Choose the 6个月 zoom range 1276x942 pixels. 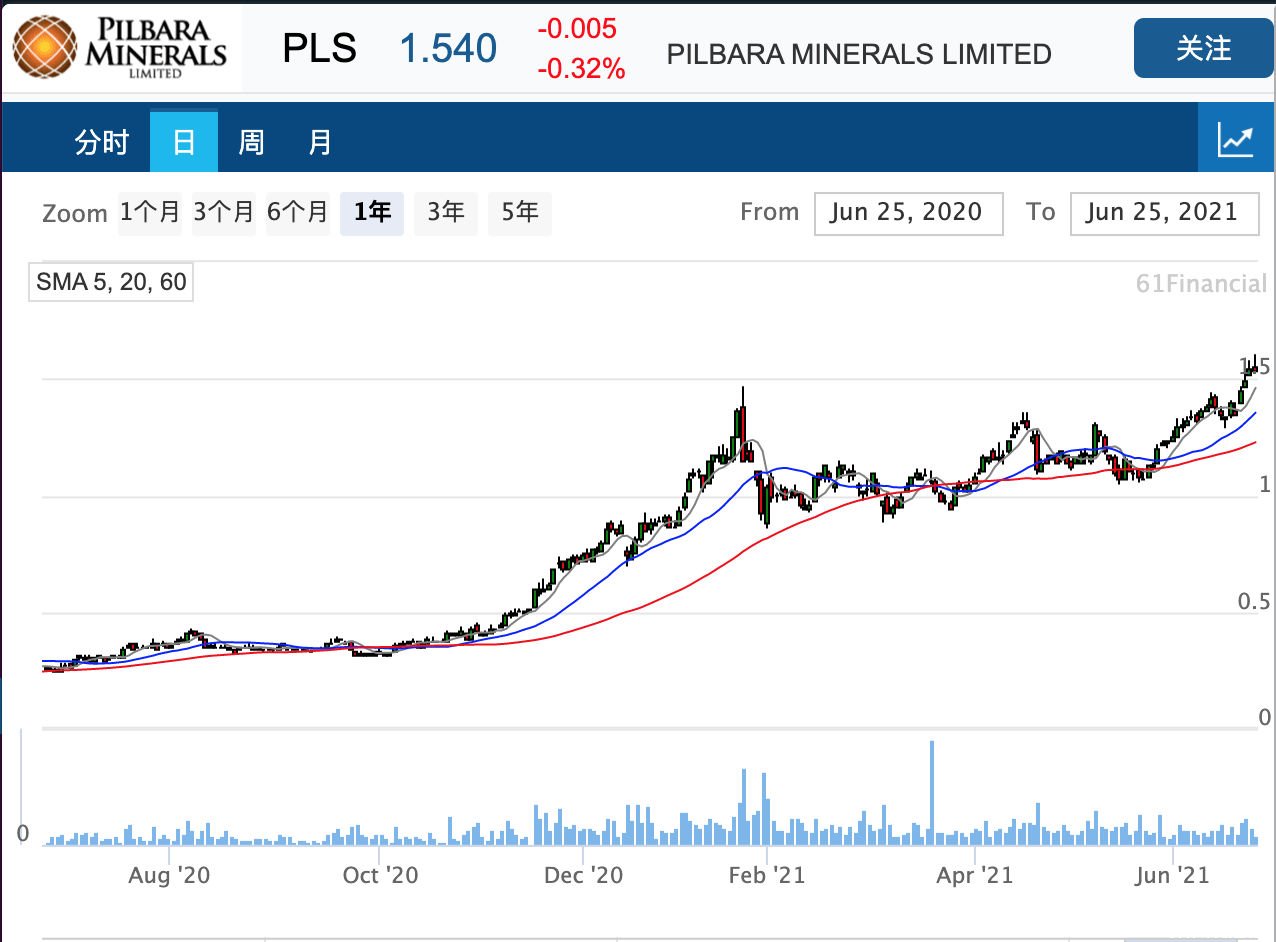[x=298, y=212]
